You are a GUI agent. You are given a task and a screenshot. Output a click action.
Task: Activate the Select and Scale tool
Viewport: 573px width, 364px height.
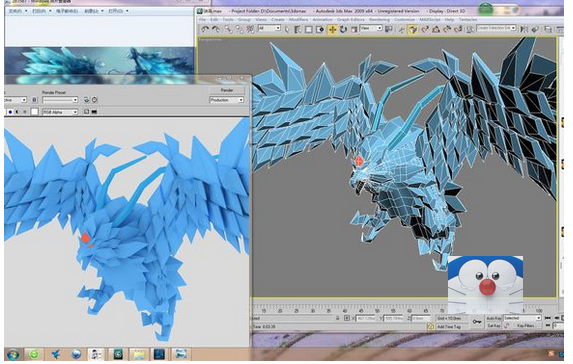pyautogui.click(x=354, y=30)
